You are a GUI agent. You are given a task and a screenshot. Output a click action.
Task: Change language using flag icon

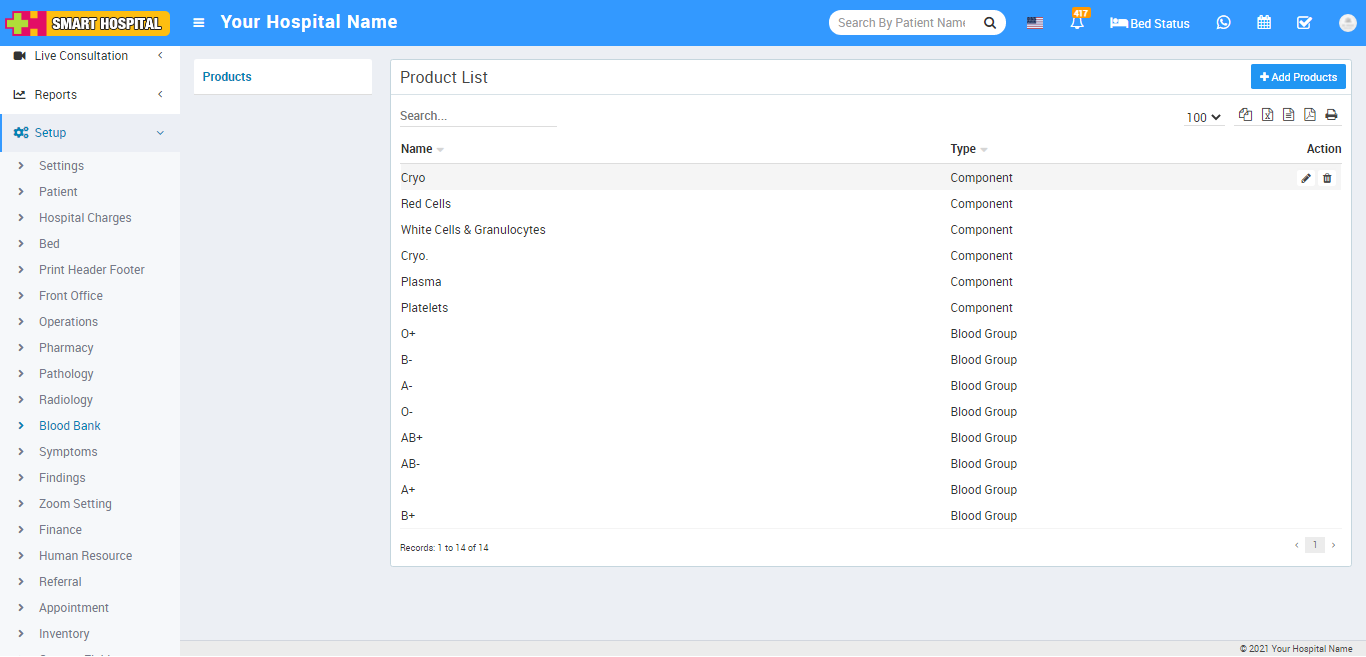tap(1035, 23)
